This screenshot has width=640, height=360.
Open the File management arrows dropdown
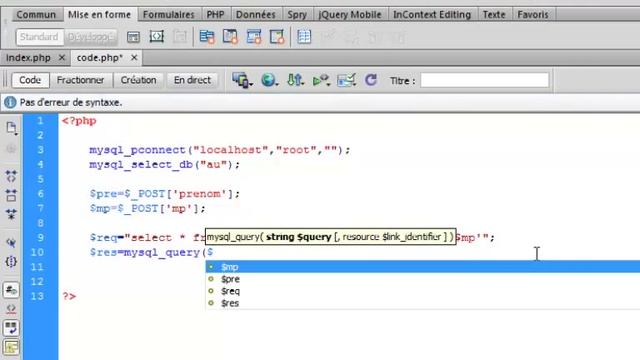[295, 80]
